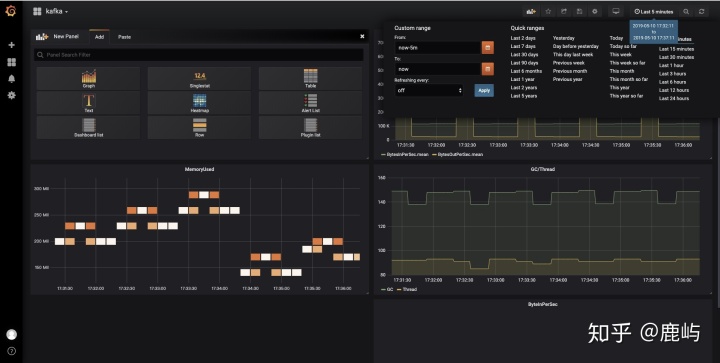The image size is (720, 363).
Task: Open the Configuration gear in sidebar
Action: point(11,95)
